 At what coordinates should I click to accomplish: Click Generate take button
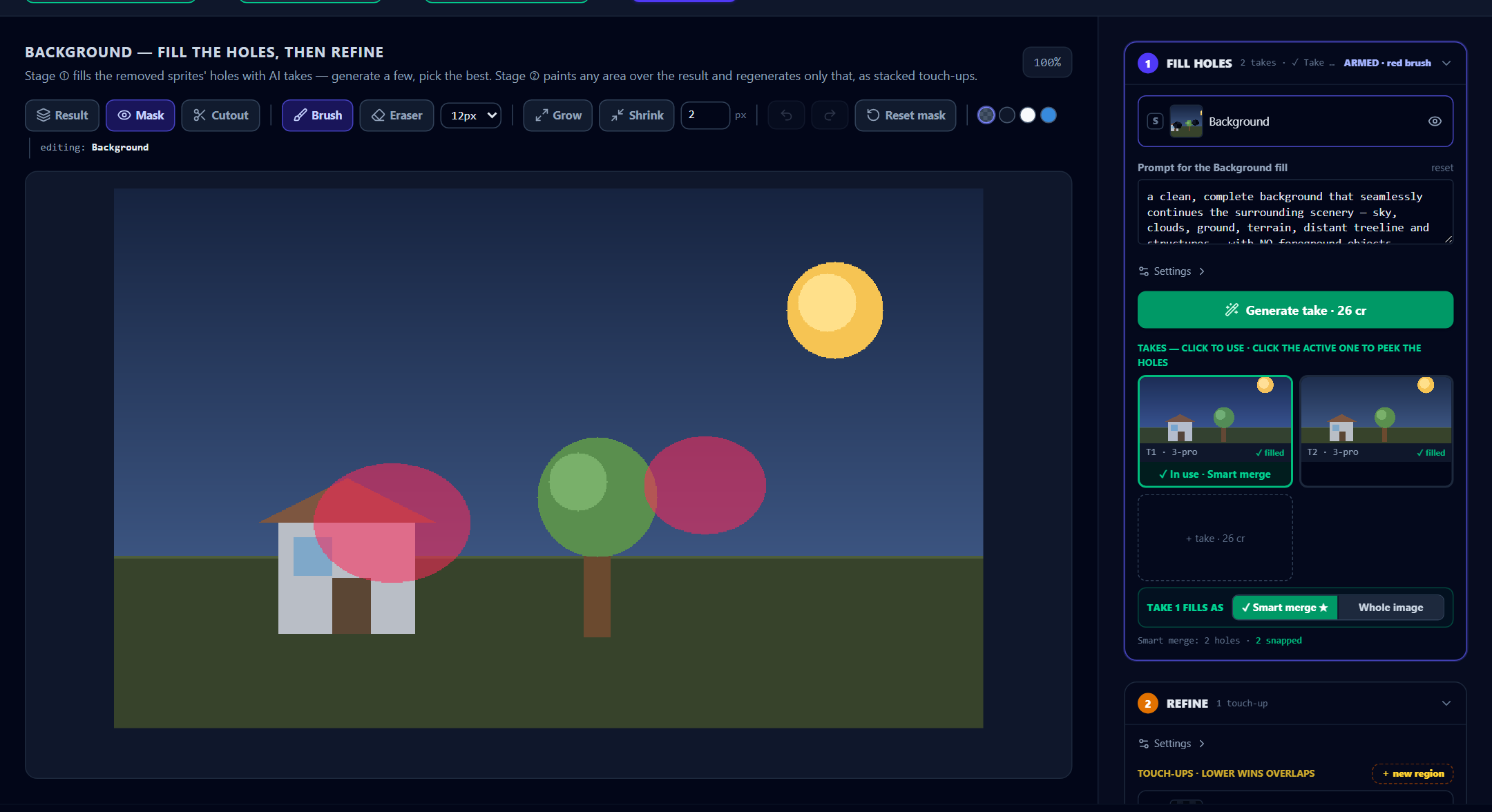click(x=1295, y=310)
